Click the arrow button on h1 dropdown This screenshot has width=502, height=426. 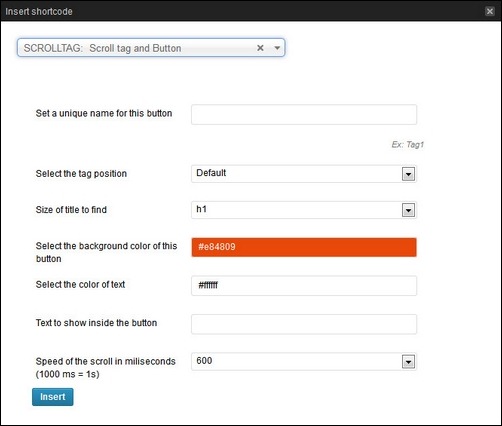pyautogui.click(x=408, y=210)
